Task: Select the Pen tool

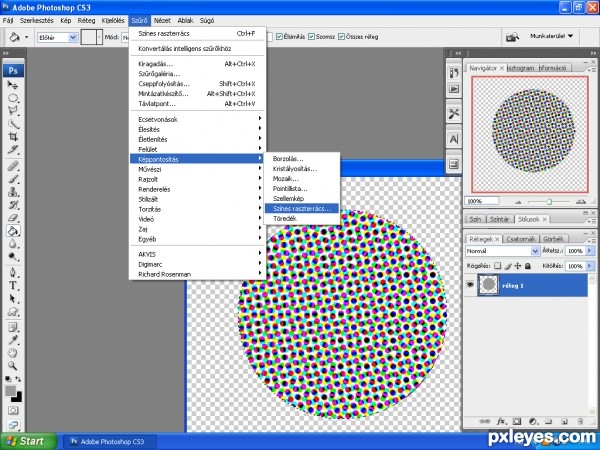Action: 13,272
